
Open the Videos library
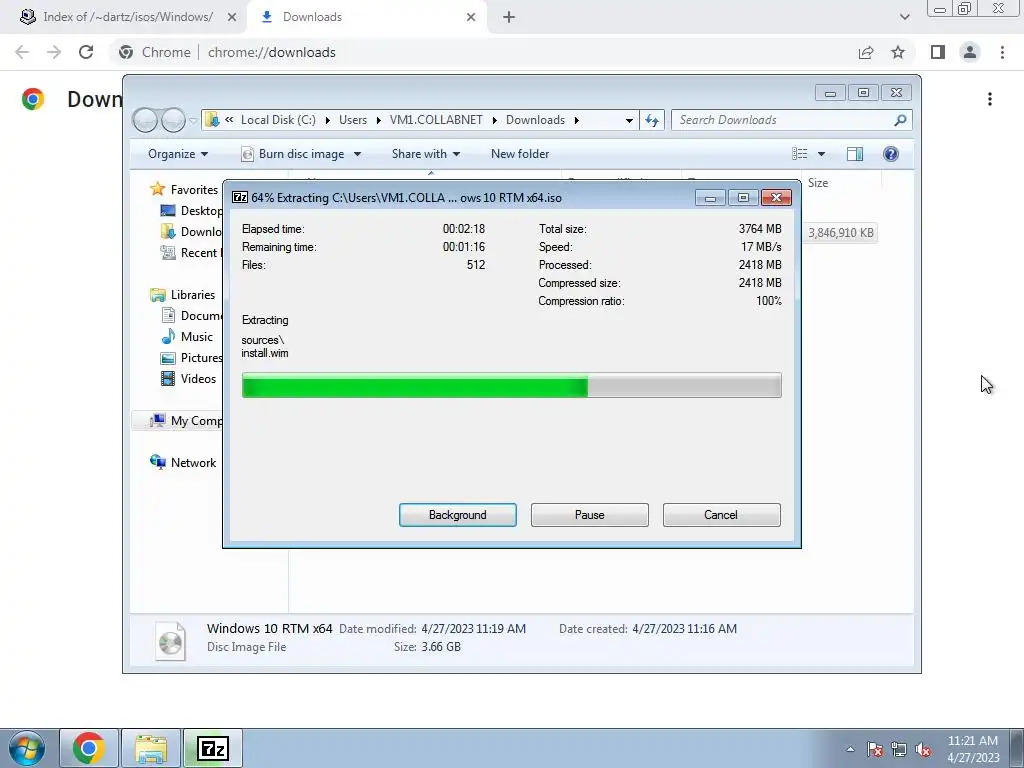[188, 378]
